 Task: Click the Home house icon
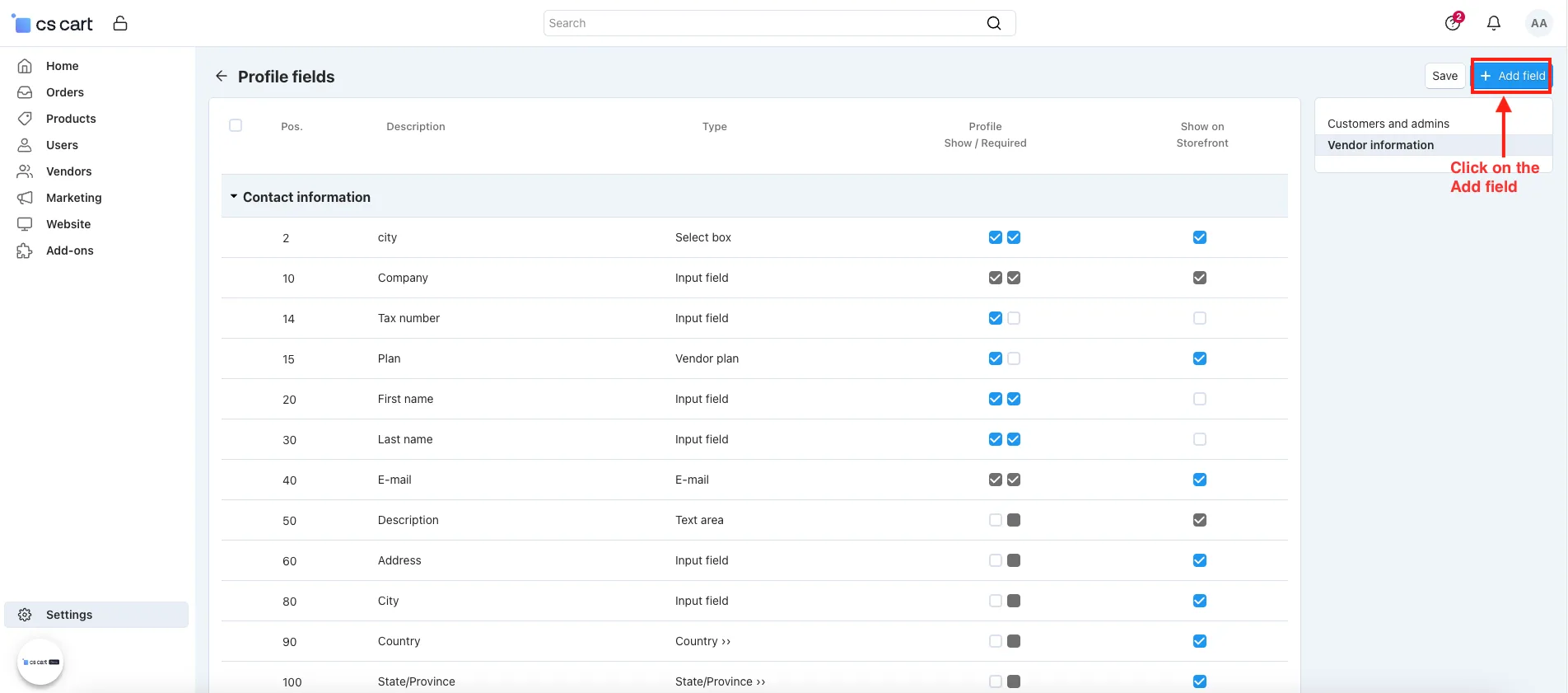tap(25, 66)
